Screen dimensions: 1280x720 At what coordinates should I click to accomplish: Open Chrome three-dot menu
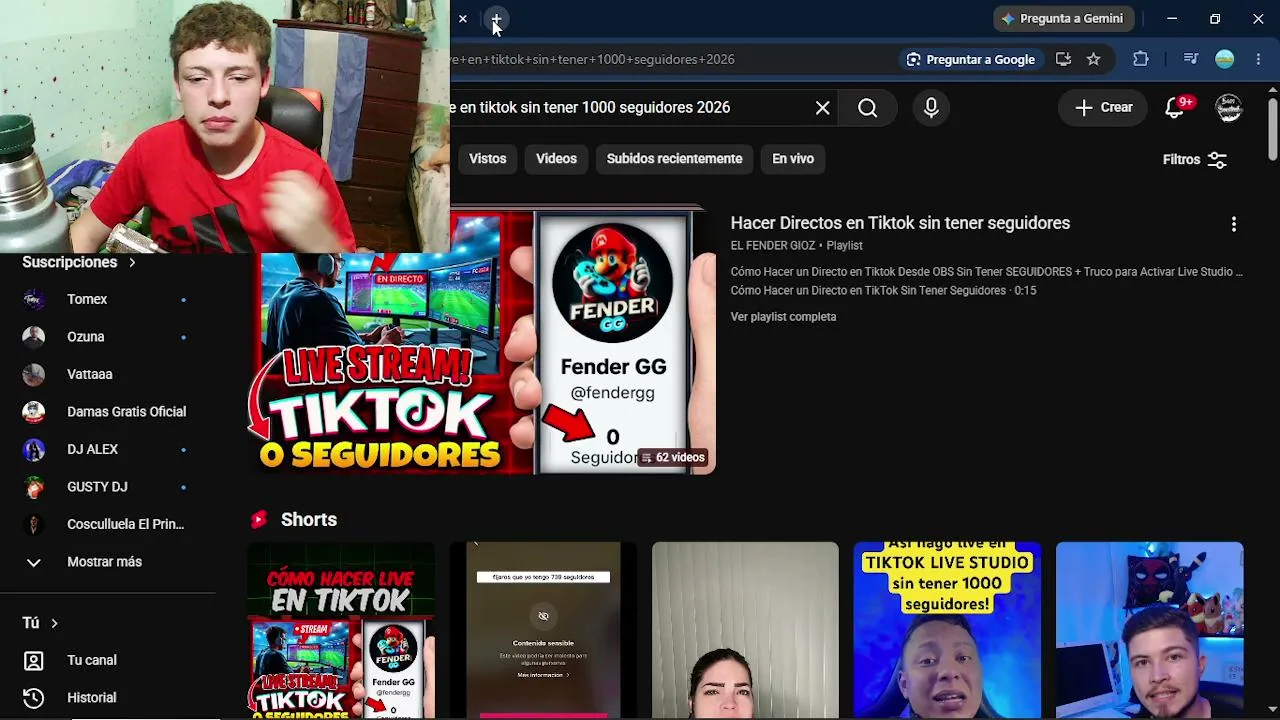(x=1258, y=59)
